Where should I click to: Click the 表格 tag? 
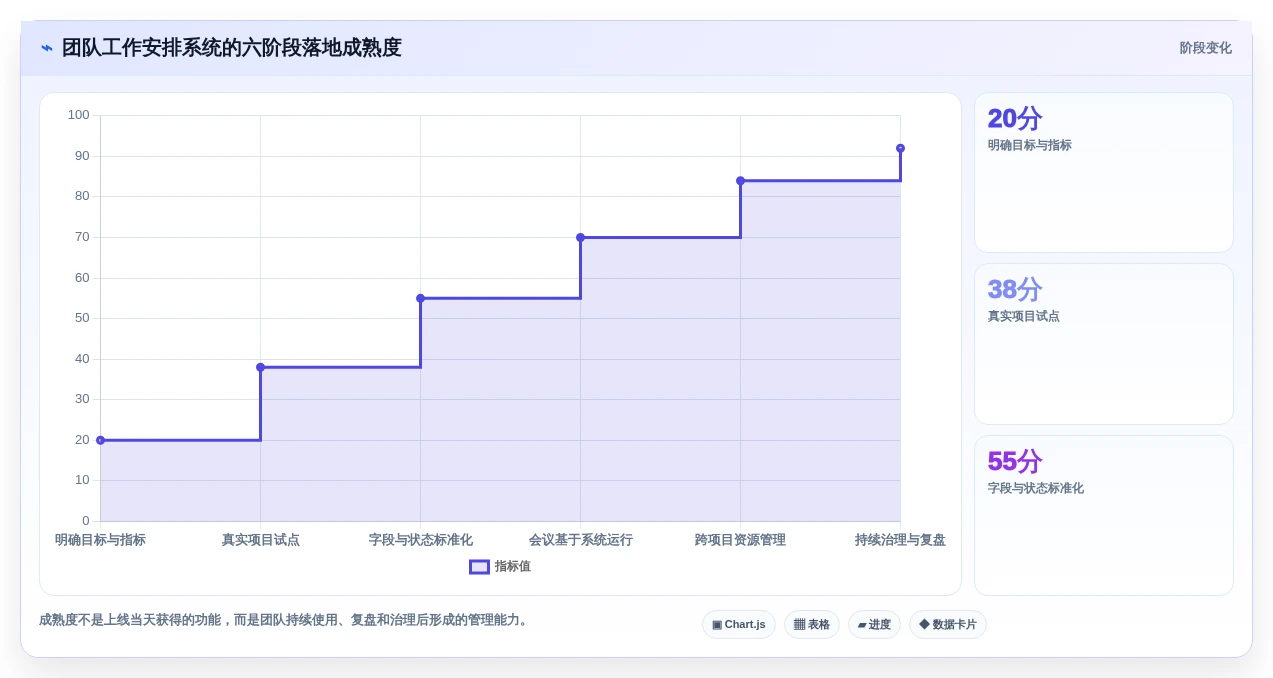pyautogui.click(x=811, y=624)
